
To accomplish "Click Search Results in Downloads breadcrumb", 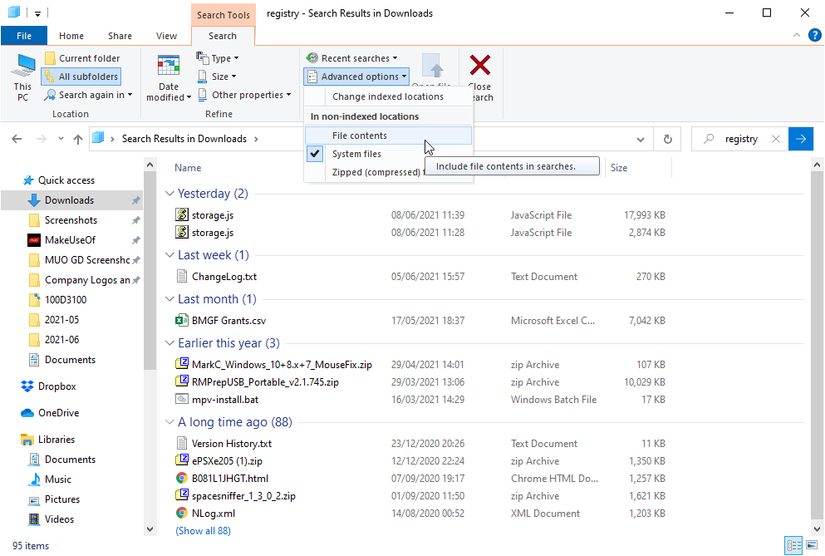I will tap(184, 139).
